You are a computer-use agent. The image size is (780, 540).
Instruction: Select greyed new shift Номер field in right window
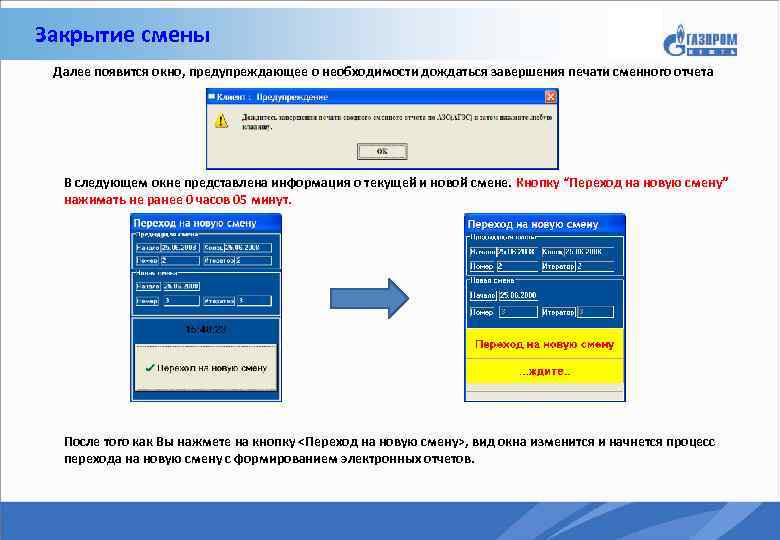pyautogui.click(x=518, y=312)
